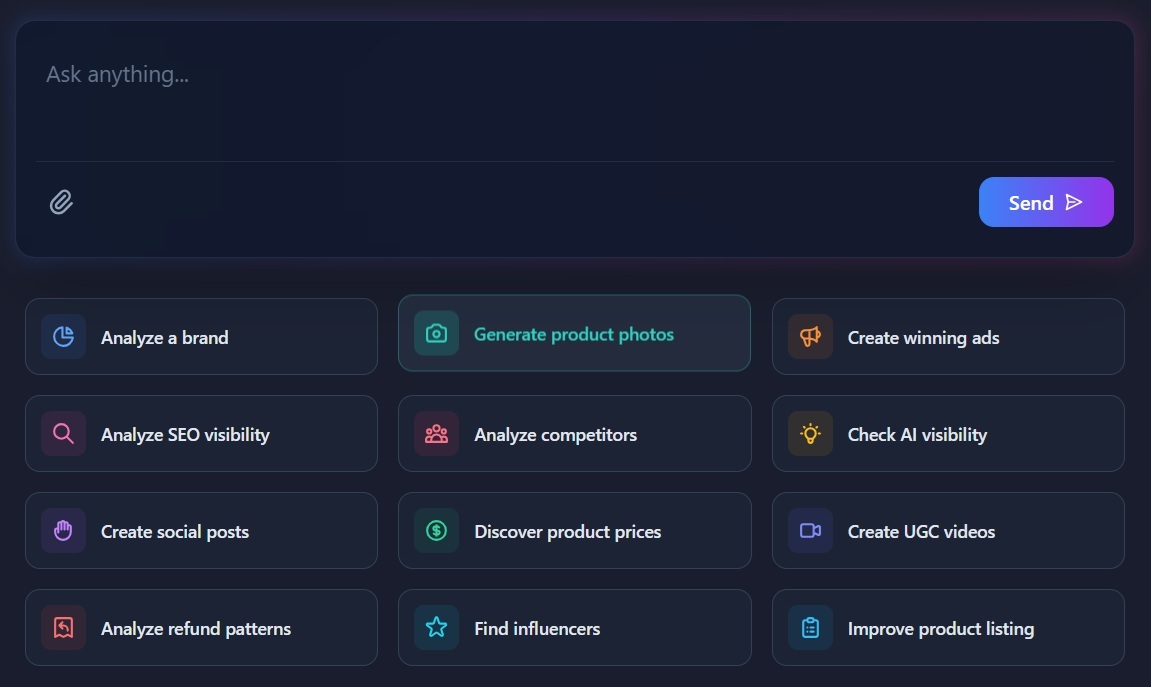Click the paperclip attachment icon
Image resolution: width=1151 pixels, height=687 pixels.
click(x=62, y=203)
